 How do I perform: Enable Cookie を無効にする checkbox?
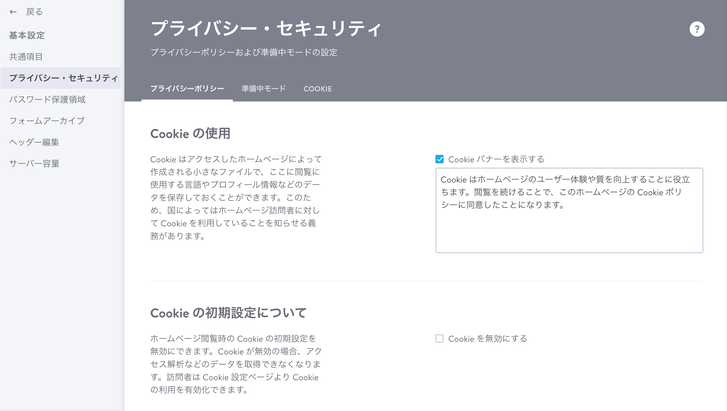coord(440,339)
